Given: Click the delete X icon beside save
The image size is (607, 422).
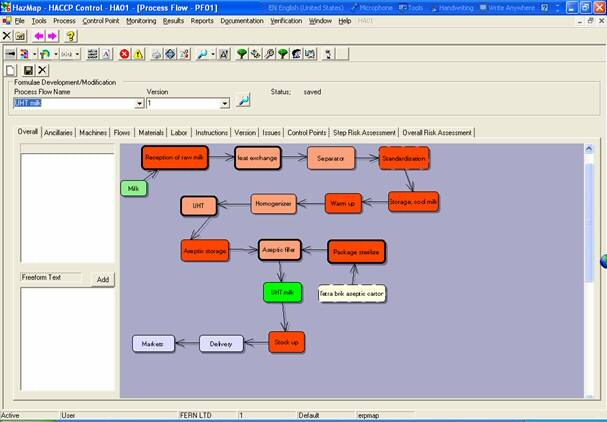Looking at the screenshot, I should [x=42, y=69].
